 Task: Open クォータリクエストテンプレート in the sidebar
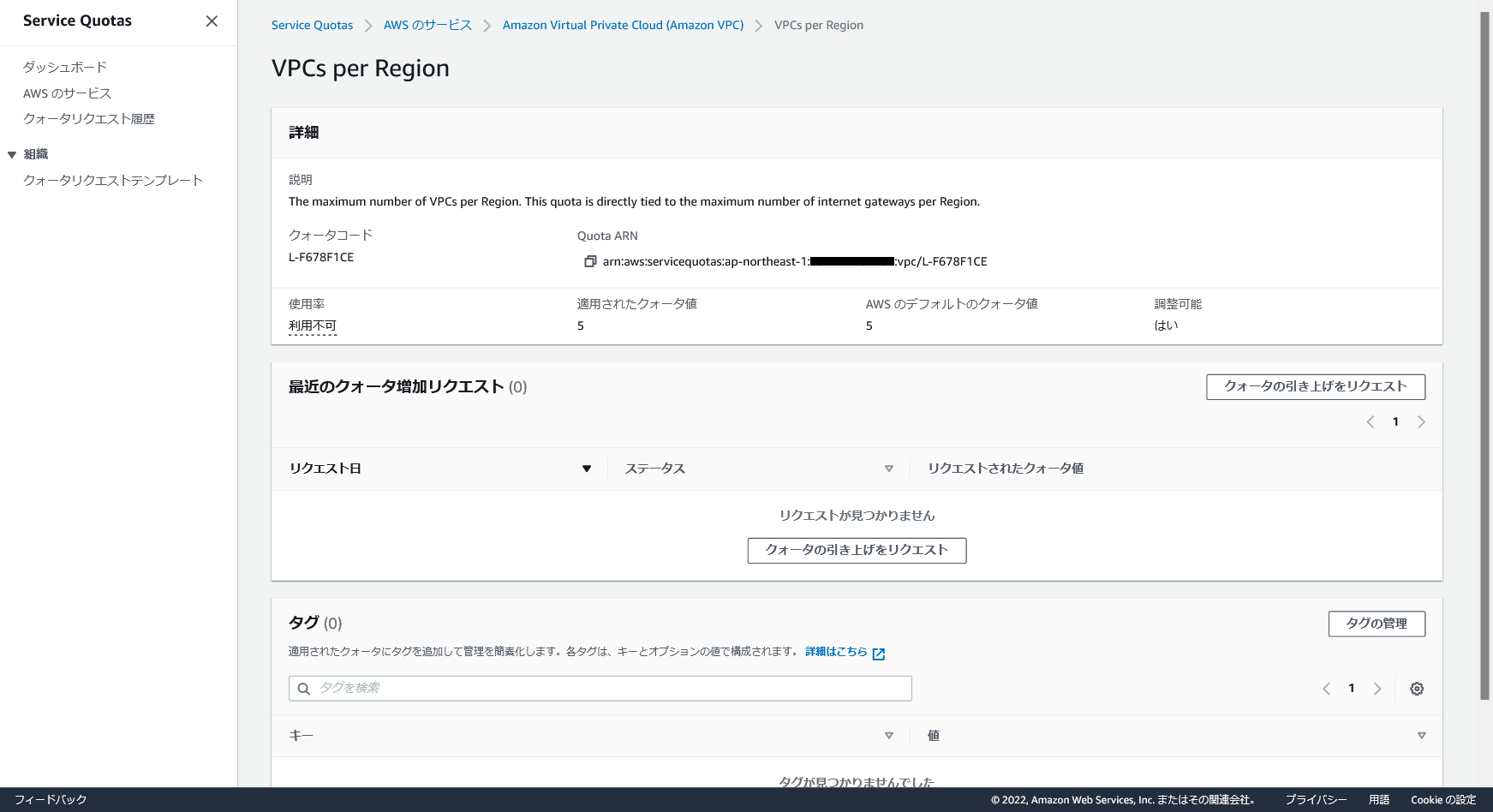(113, 181)
